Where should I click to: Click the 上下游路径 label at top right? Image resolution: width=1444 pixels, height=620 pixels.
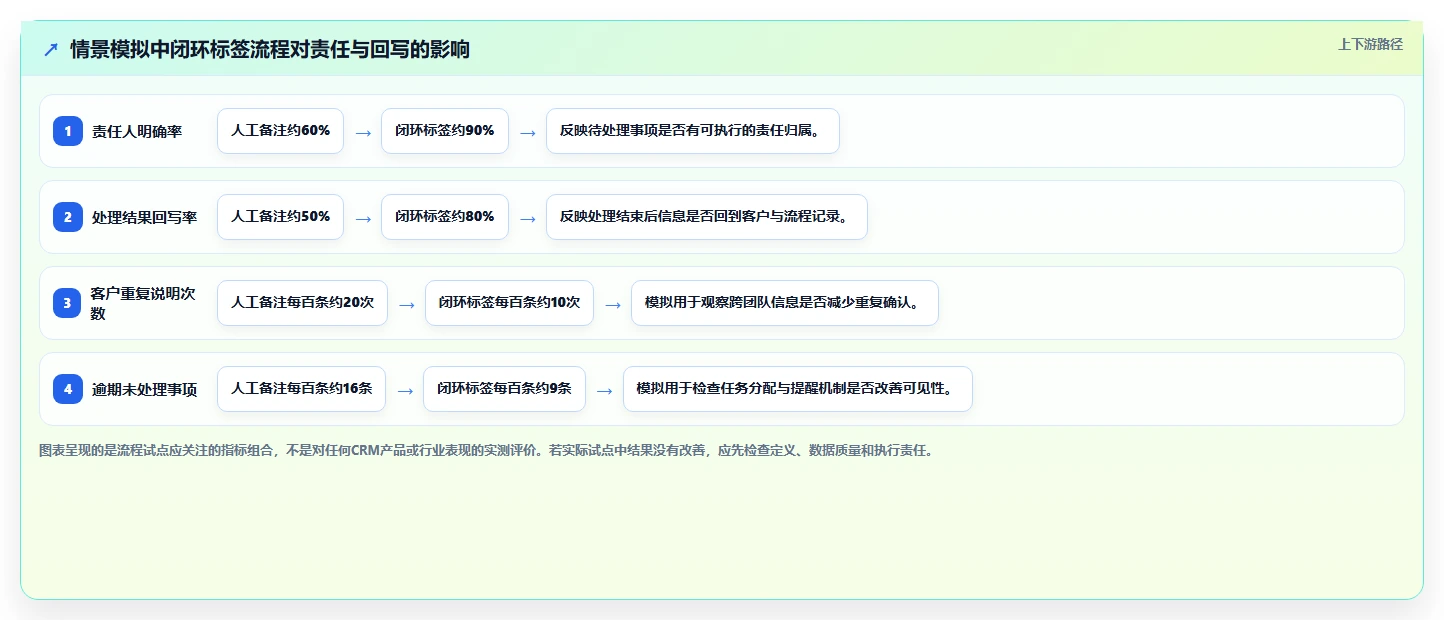pyautogui.click(x=1370, y=44)
